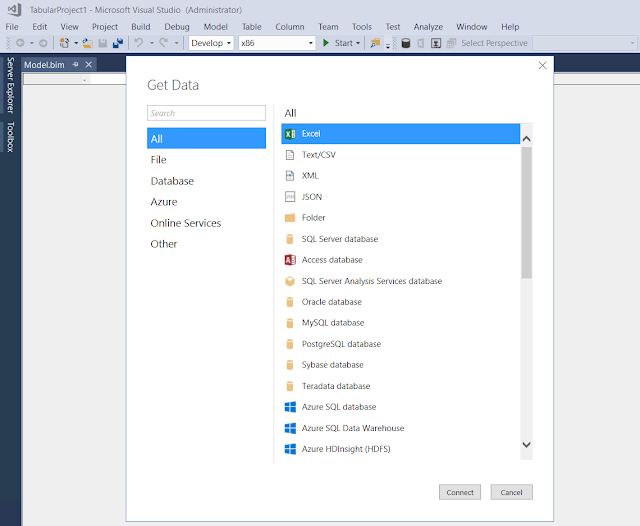Expand the Start button dropdown arrow

click(358, 43)
